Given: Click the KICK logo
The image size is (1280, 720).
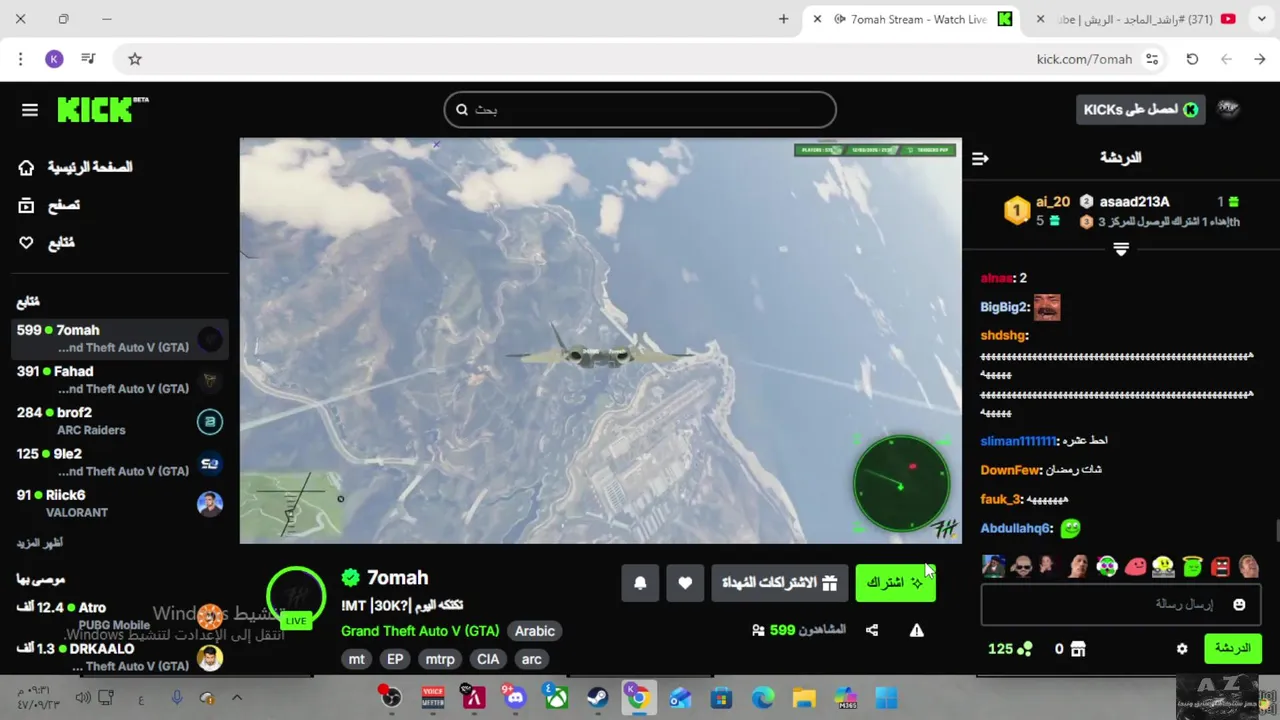Looking at the screenshot, I should tap(102, 109).
